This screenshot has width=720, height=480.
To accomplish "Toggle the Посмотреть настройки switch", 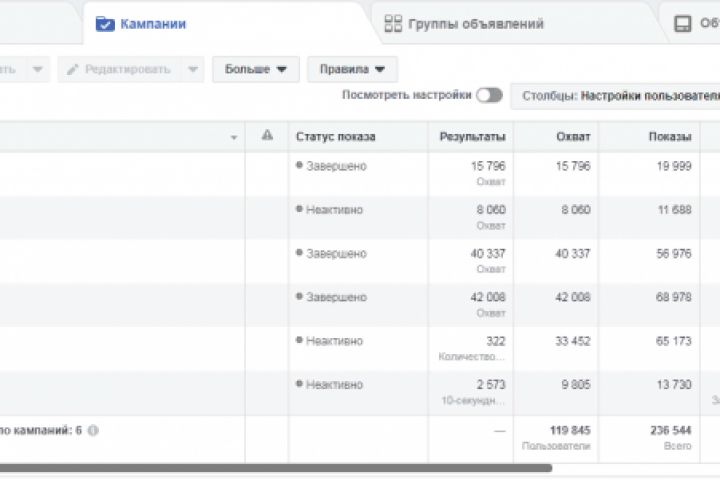I will 489,96.
